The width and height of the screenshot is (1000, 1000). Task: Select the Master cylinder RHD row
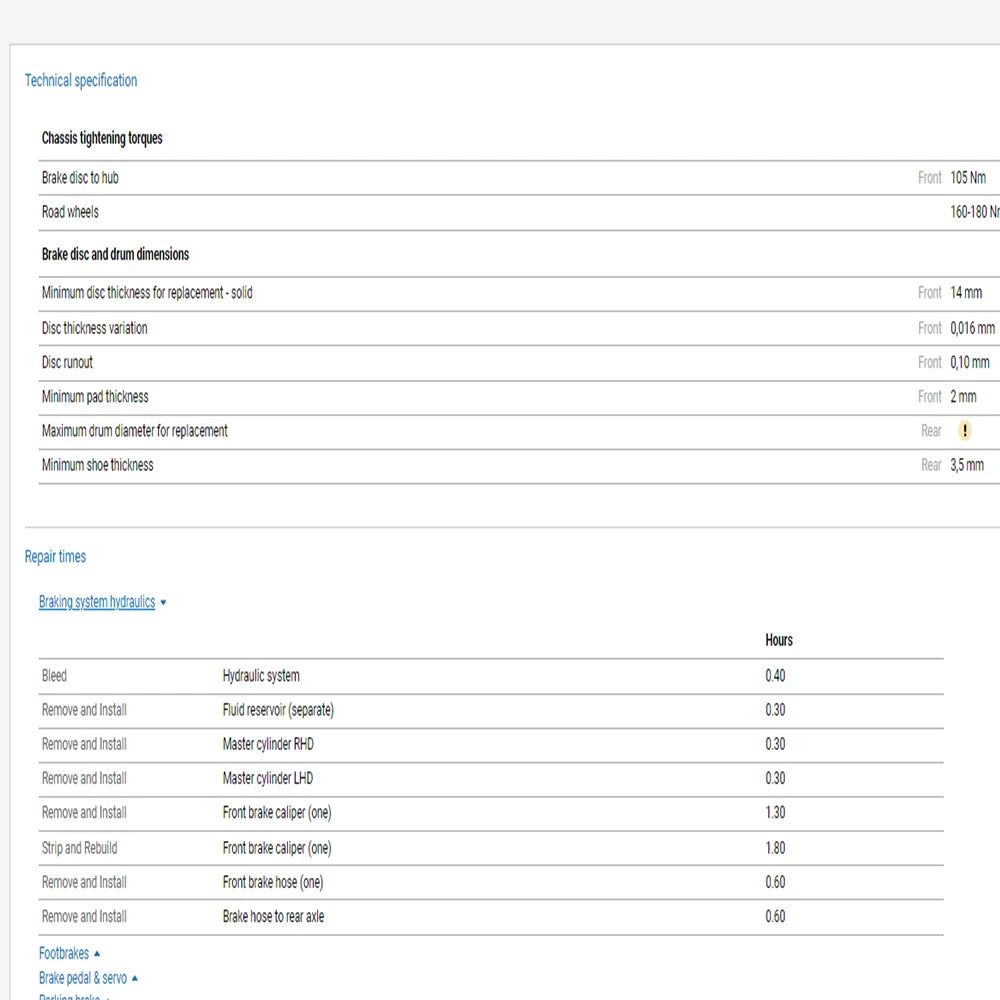[x=491, y=745]
